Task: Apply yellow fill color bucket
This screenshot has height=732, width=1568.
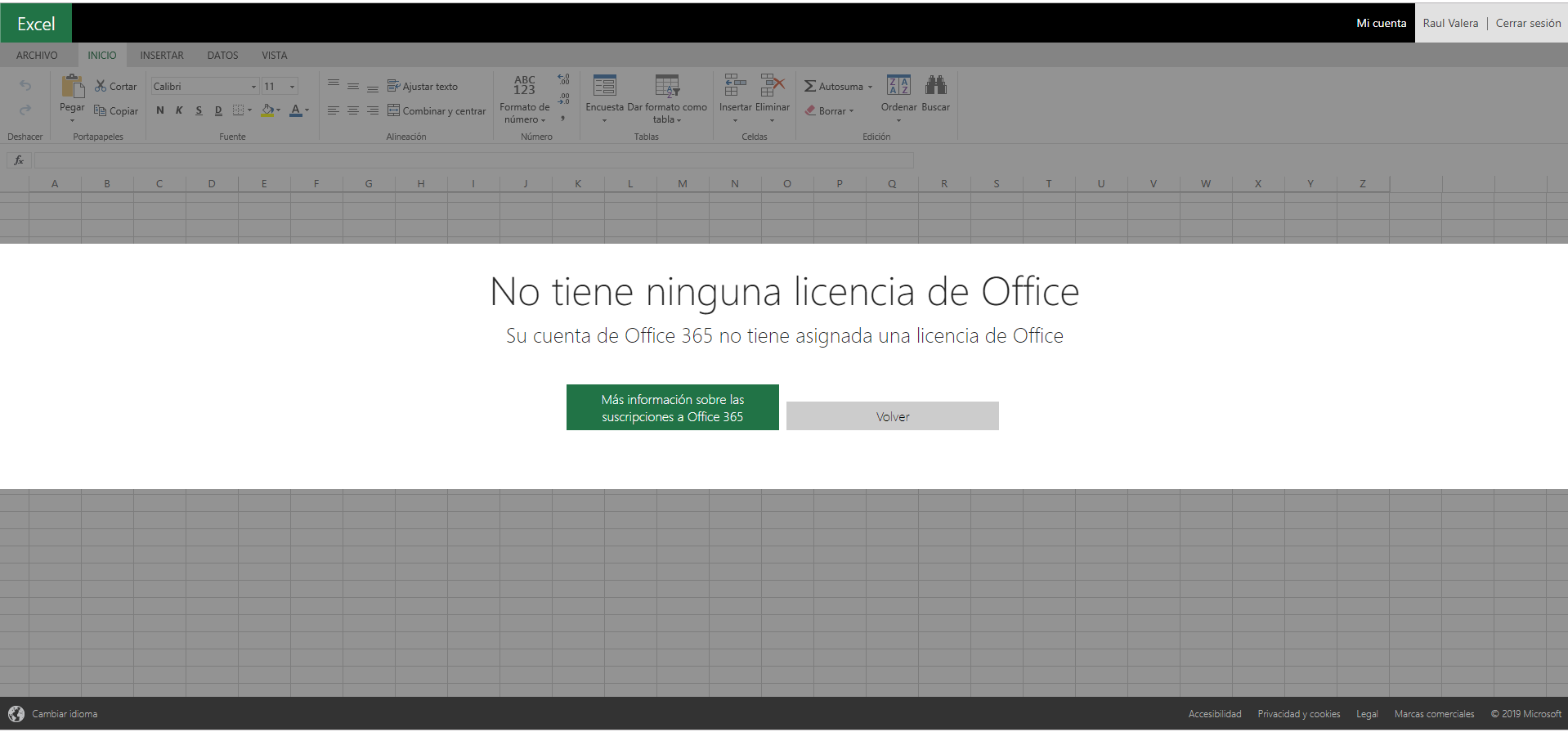Action: click(x=267, y=110)
